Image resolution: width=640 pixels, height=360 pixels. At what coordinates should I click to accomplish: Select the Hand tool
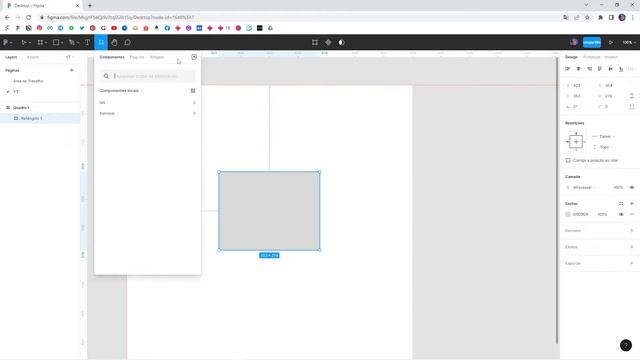point(114,42)
